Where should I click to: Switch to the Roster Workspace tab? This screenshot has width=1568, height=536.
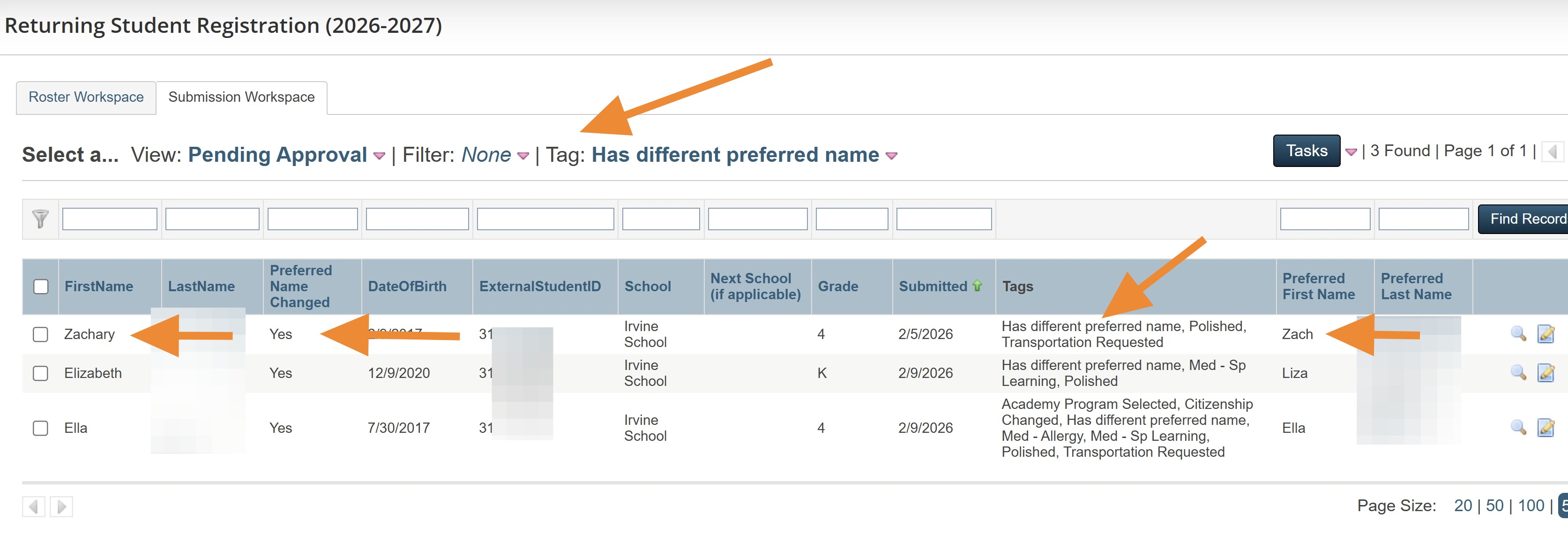coord(86,98)
